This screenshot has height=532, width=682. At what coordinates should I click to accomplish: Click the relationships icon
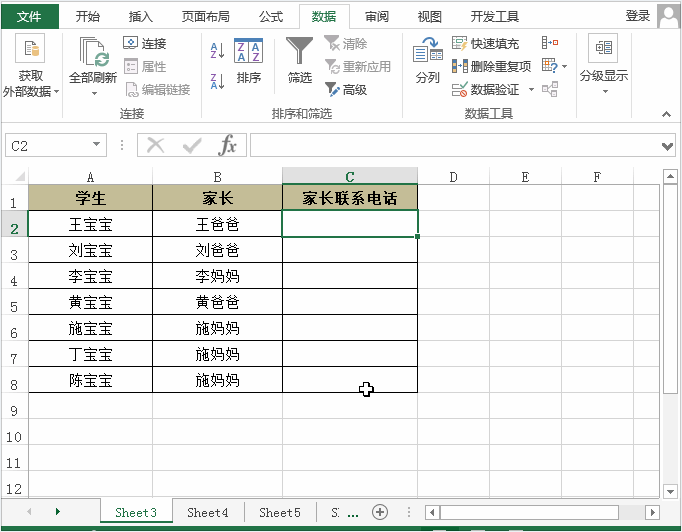pyautogui.click(x=550, y=90)
